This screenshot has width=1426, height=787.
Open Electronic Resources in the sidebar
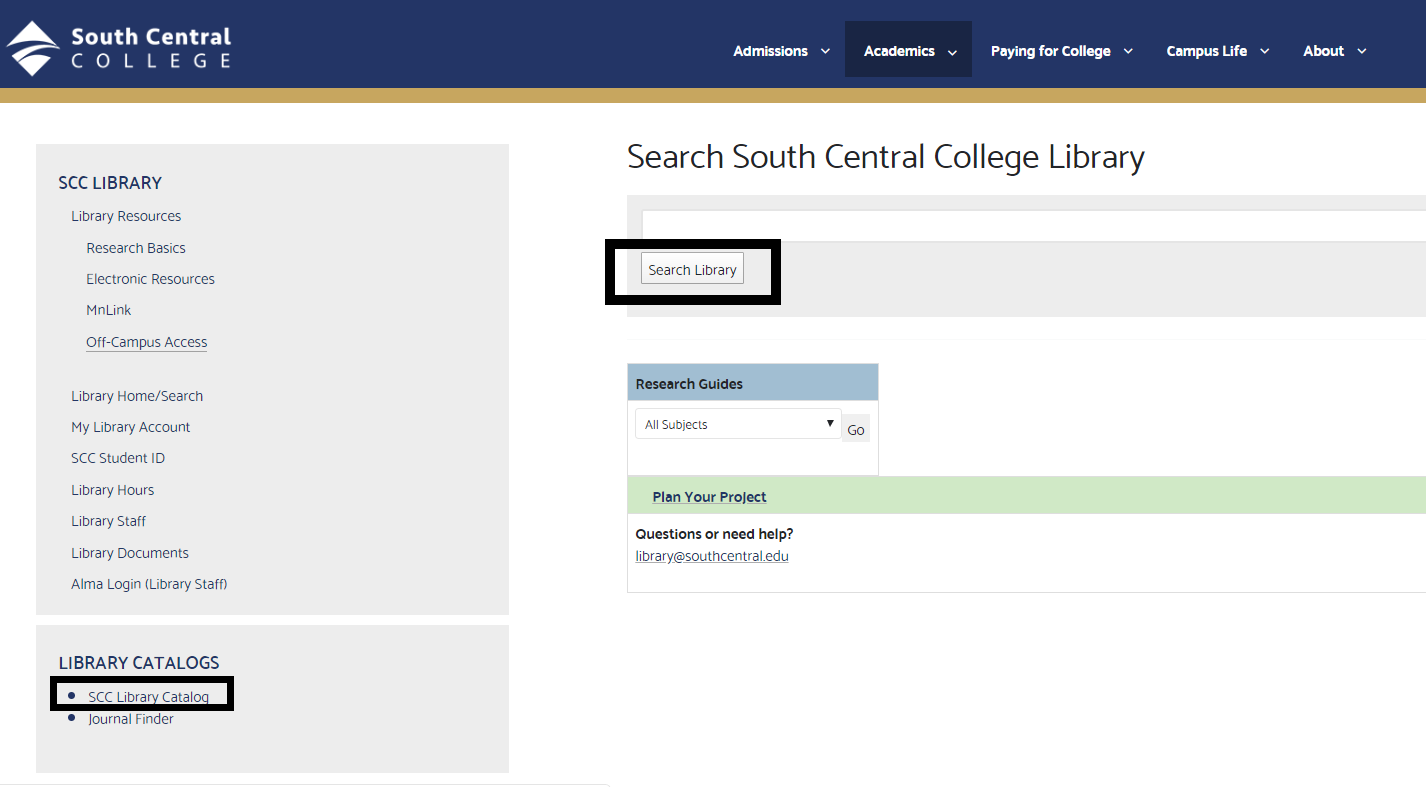click(x=150, y=279)
